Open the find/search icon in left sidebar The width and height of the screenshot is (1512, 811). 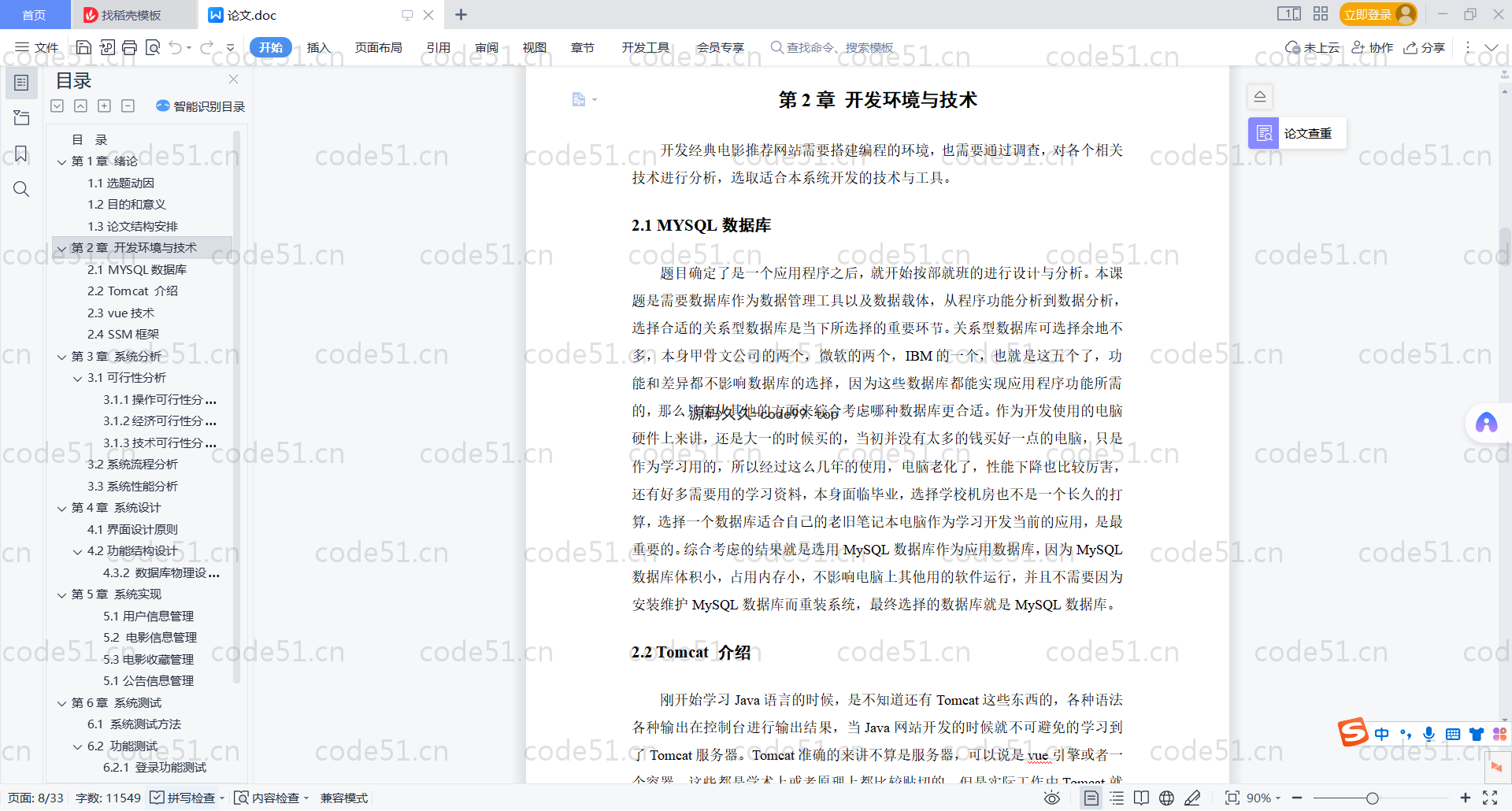click(21, 189)
